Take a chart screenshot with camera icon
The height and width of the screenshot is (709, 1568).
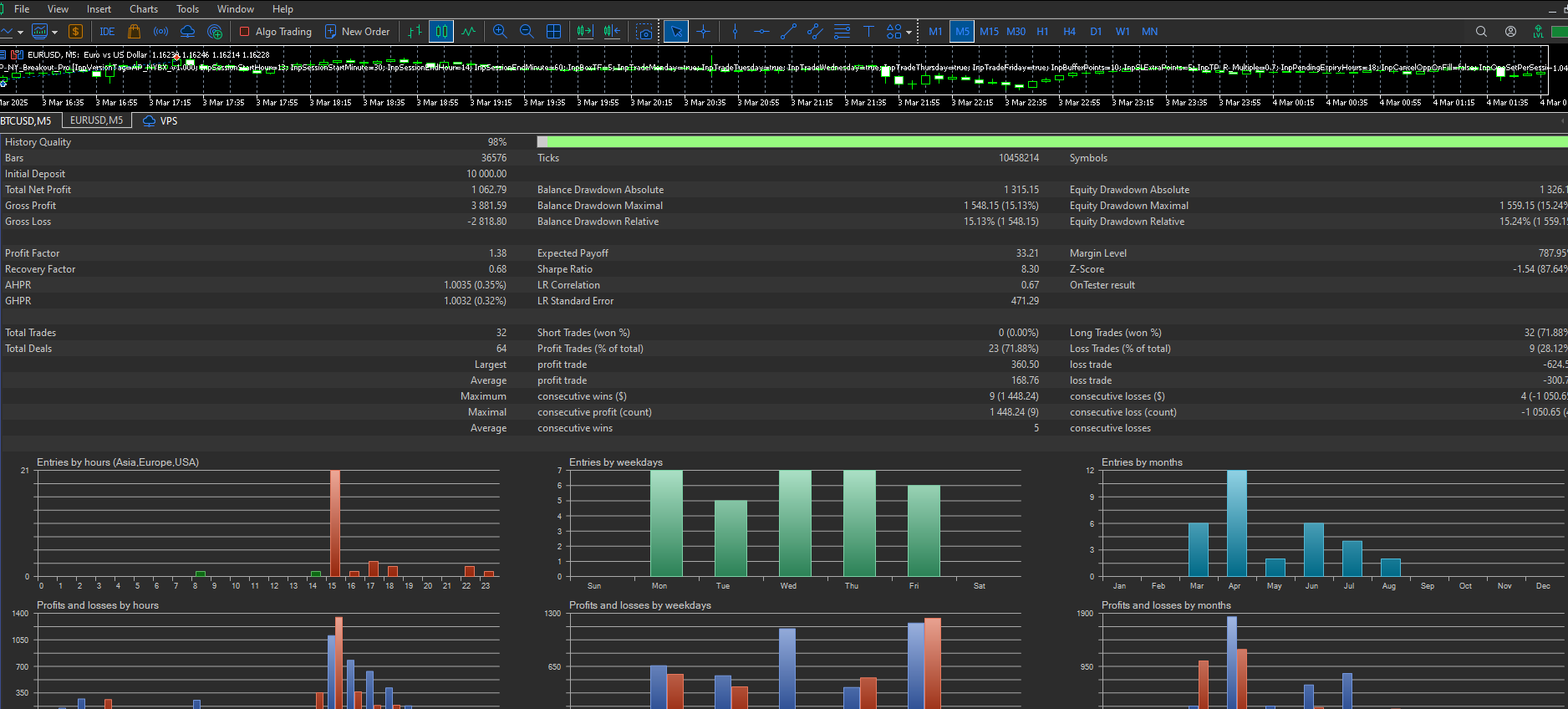[644, 32]
